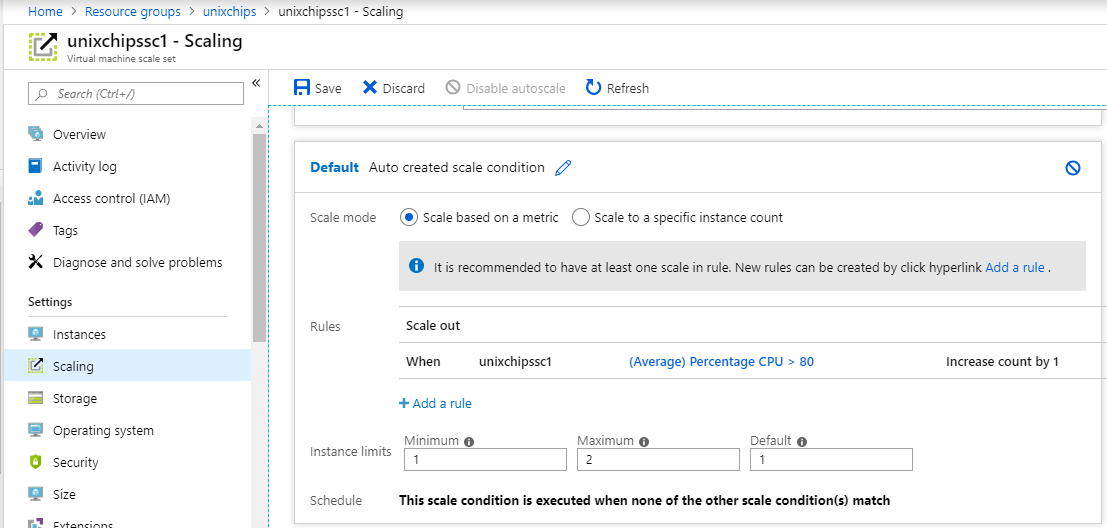Click the Maximum info icon

[644, 441]
